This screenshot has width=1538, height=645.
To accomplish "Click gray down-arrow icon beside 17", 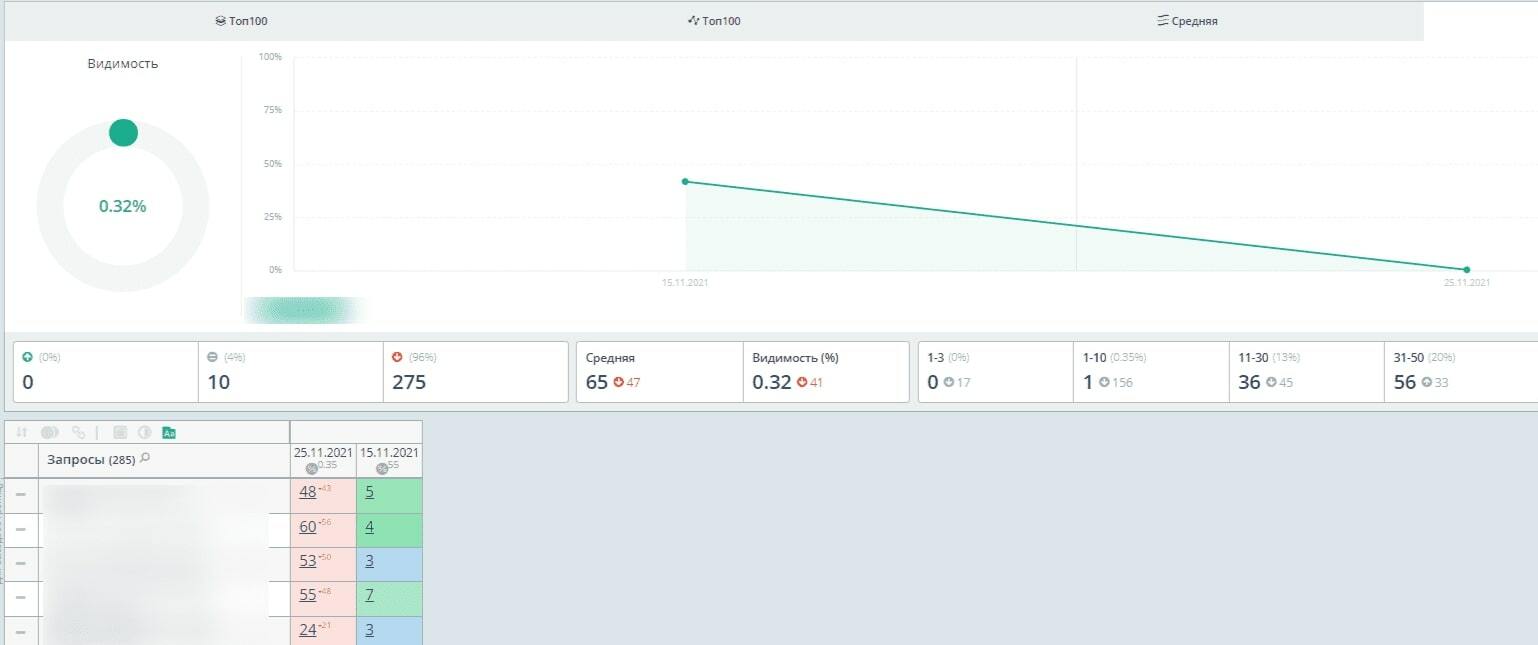I will 949,382.
